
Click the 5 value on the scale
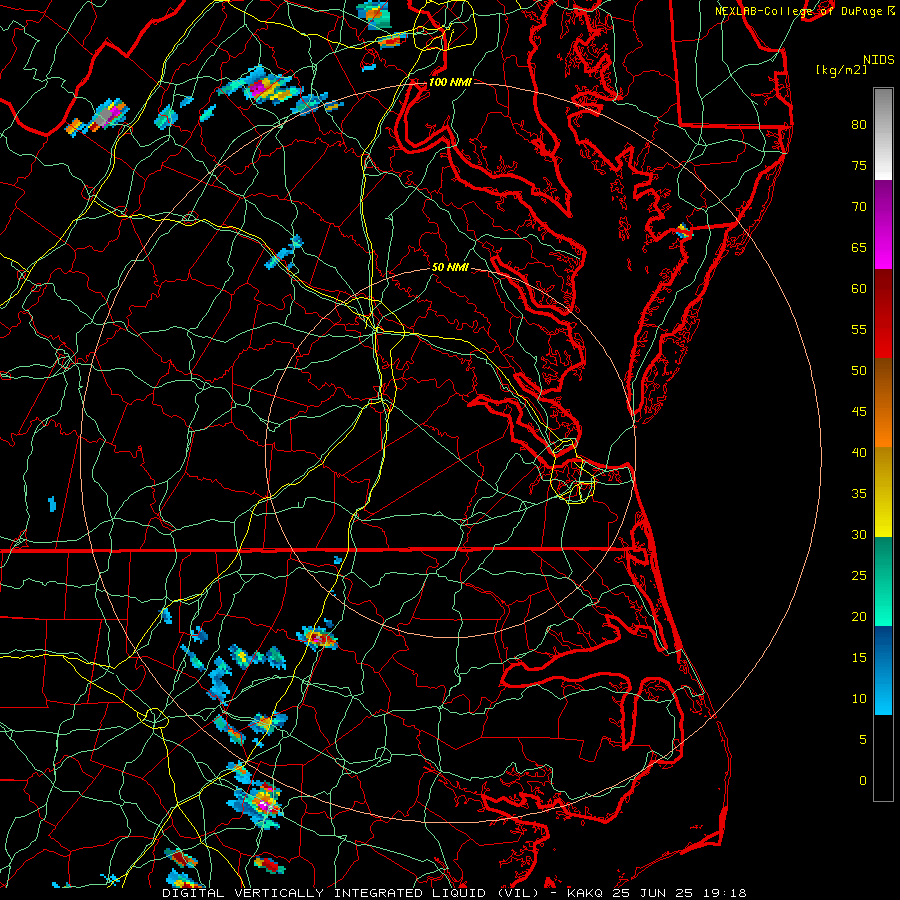tap(863, 739)
